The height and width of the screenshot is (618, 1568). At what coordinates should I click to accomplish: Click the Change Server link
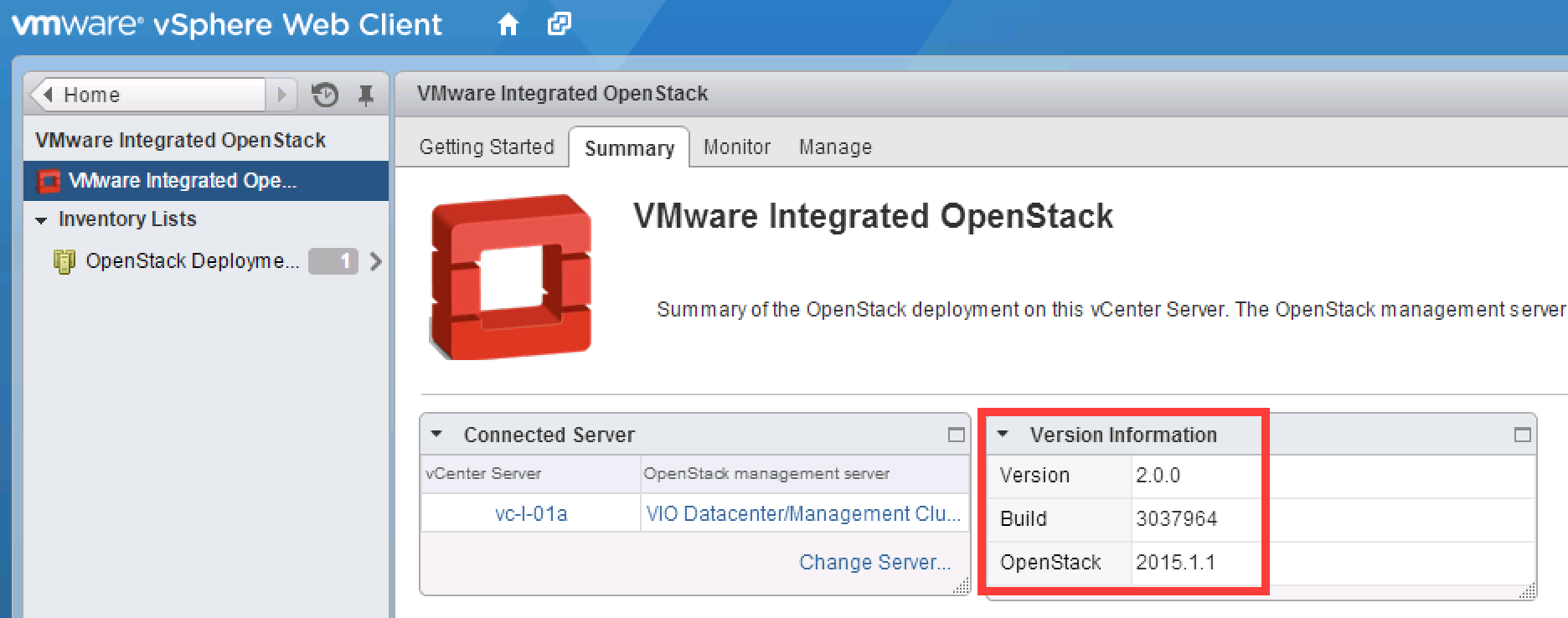coord(874,562)
